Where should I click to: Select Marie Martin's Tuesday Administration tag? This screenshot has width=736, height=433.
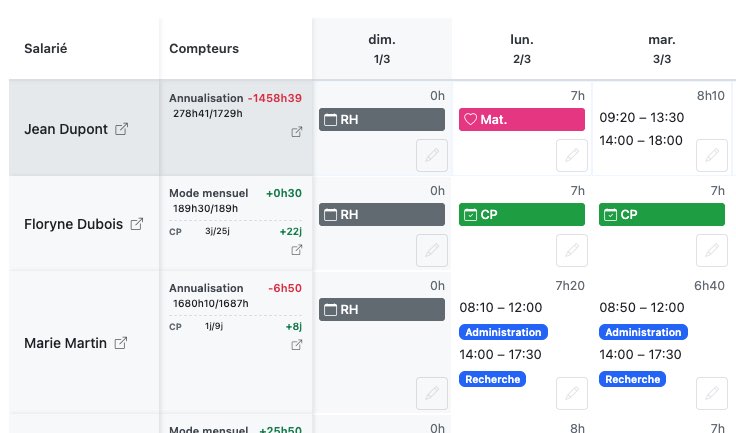(x=643, y=332)
